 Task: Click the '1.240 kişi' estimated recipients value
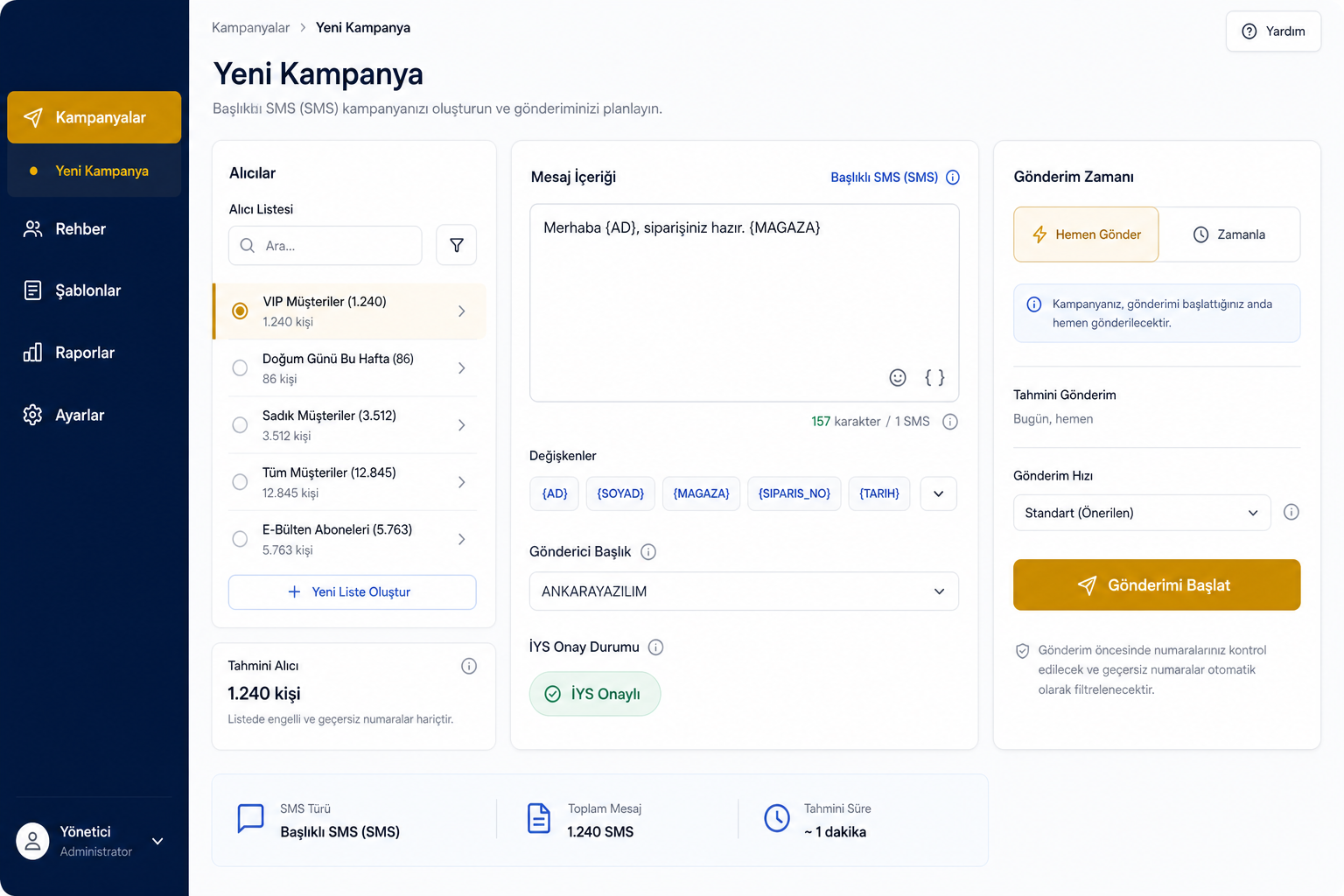click(x=264, y=694)
